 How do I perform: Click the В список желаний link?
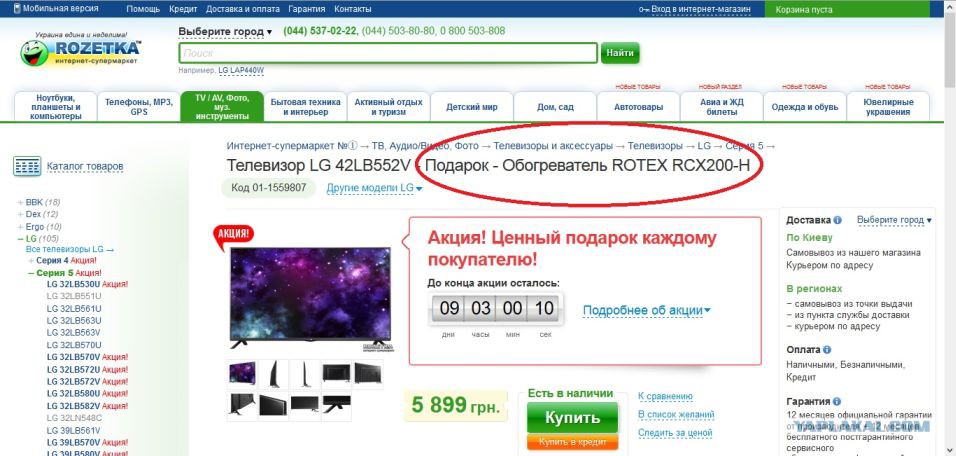click(x=676, y=415)
